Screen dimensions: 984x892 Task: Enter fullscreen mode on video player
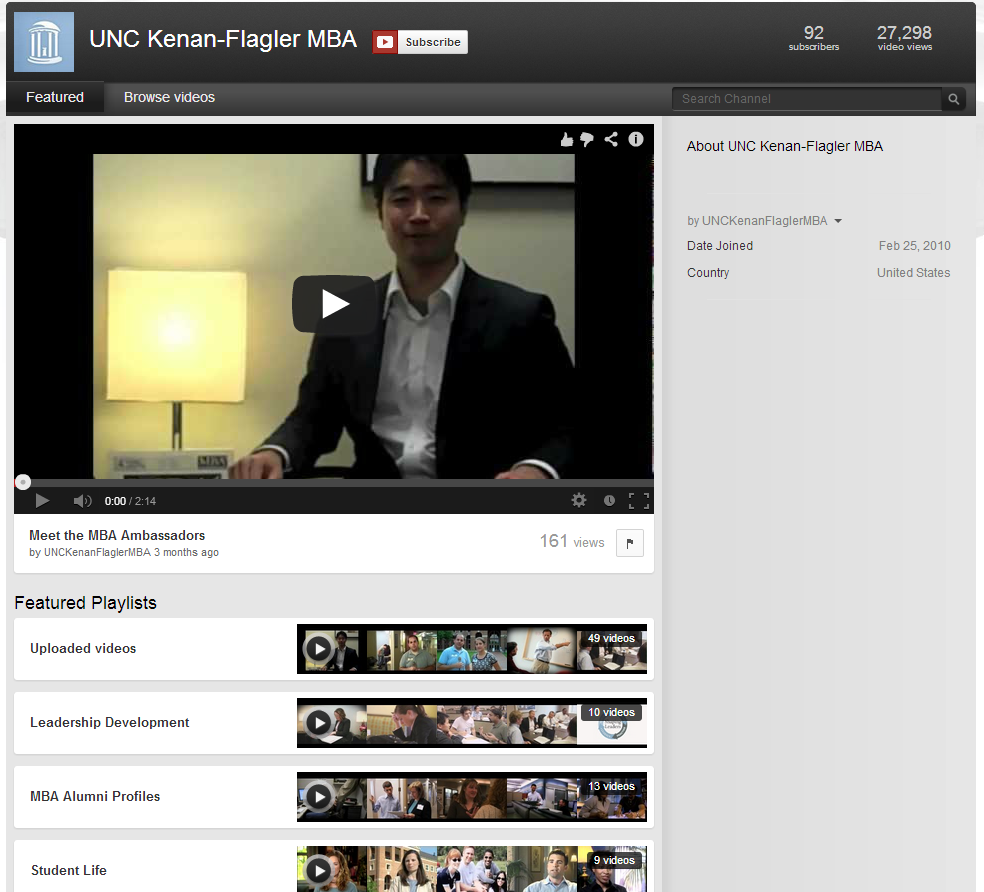point(639,501)
